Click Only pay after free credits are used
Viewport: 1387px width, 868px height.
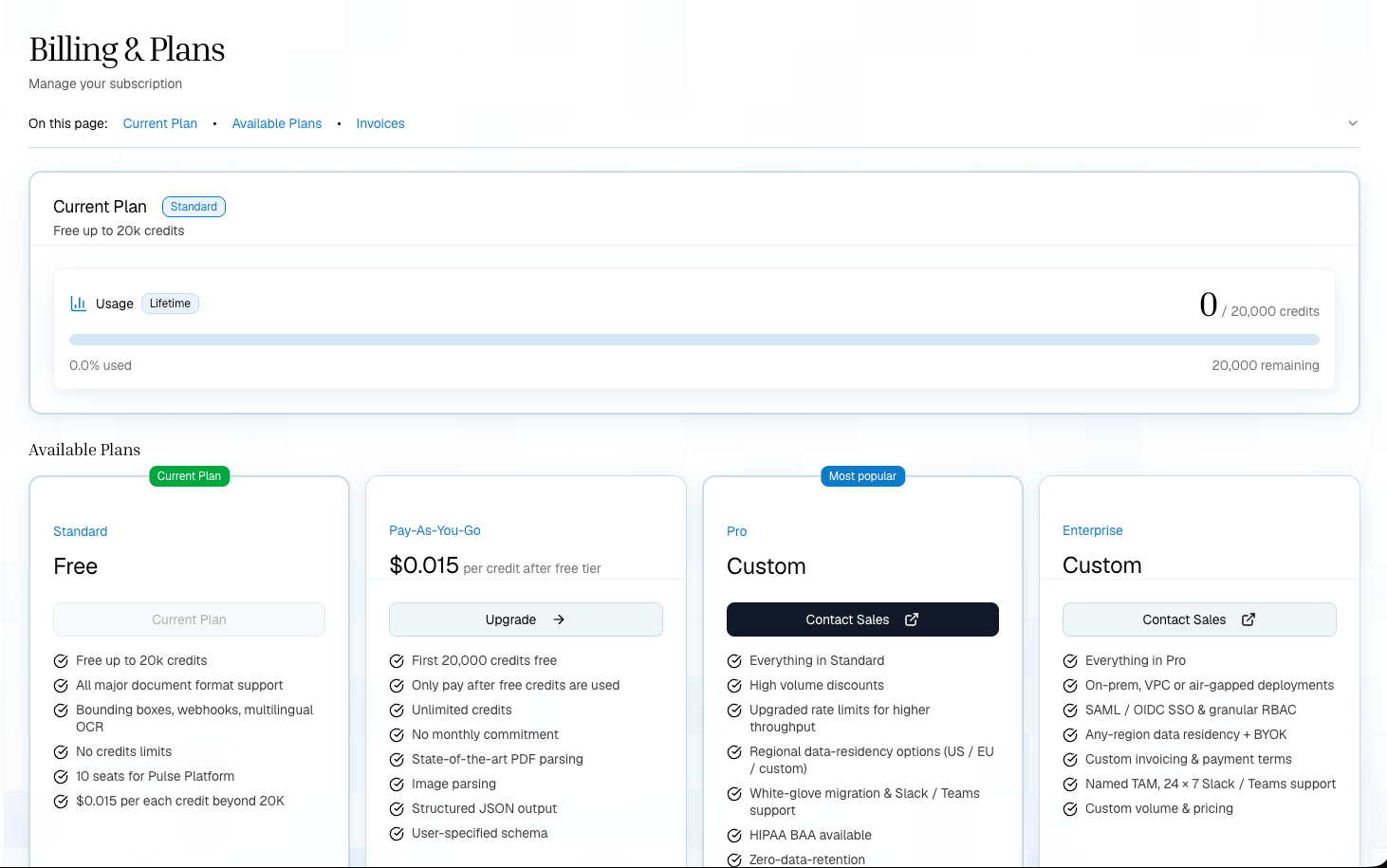click(x=515, y=685)
